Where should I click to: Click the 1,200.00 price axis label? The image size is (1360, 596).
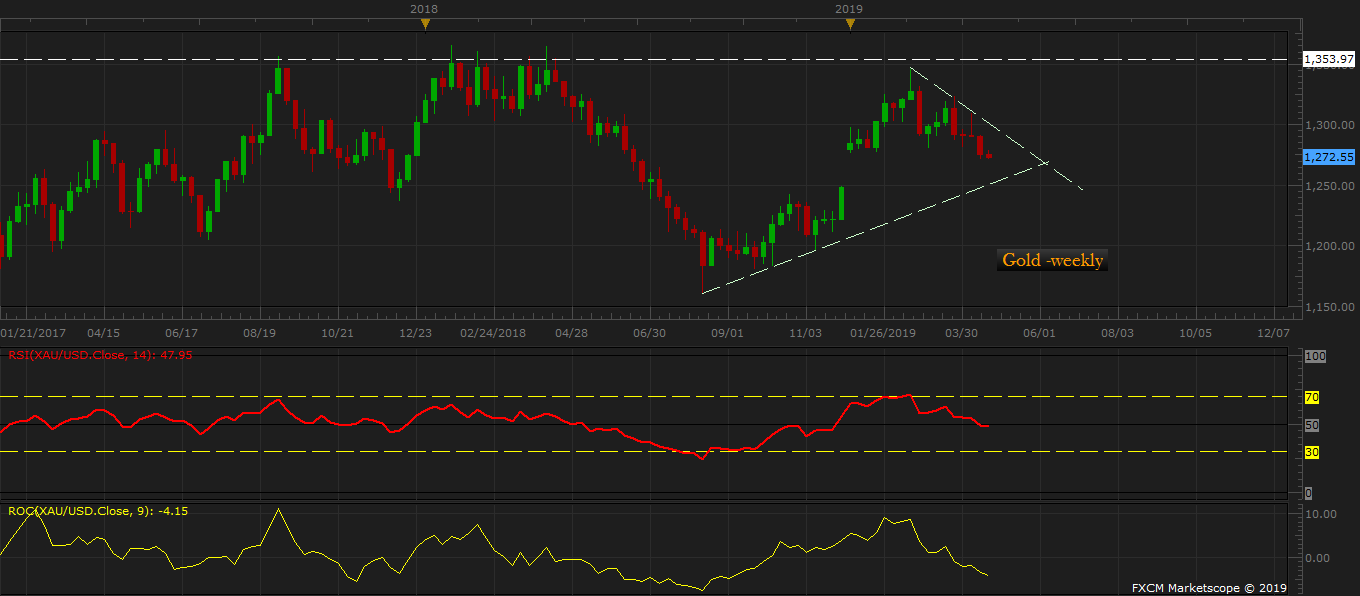point(1328,246)
